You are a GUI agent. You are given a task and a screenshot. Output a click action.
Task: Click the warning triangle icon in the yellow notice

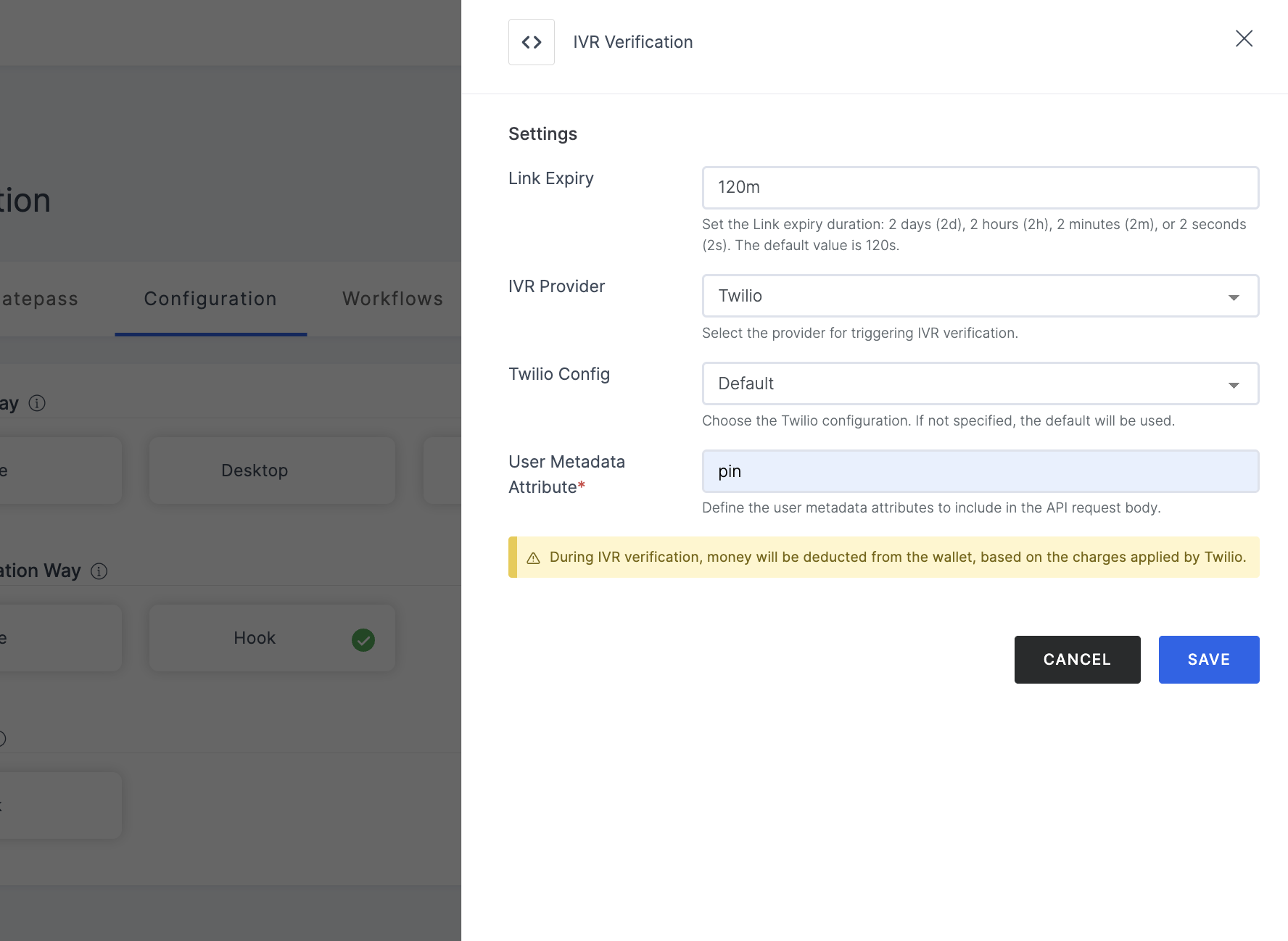(x=533, y=557)
